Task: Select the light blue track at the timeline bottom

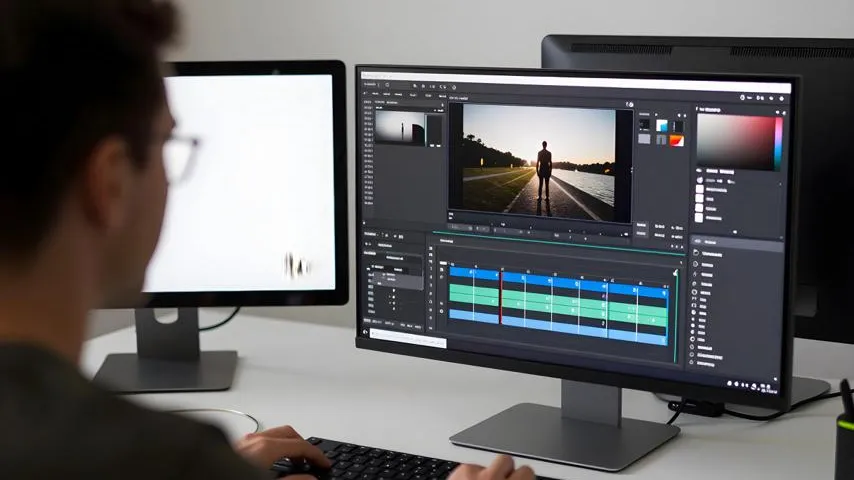Action: (557, 327)
